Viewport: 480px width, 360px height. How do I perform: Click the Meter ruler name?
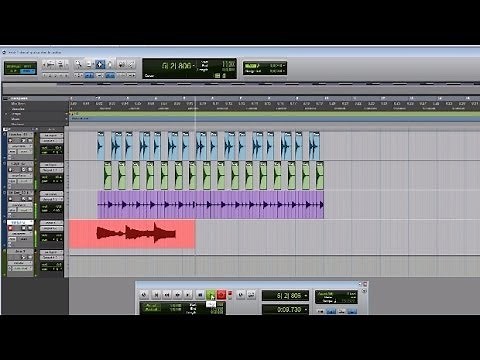[16, 119]
